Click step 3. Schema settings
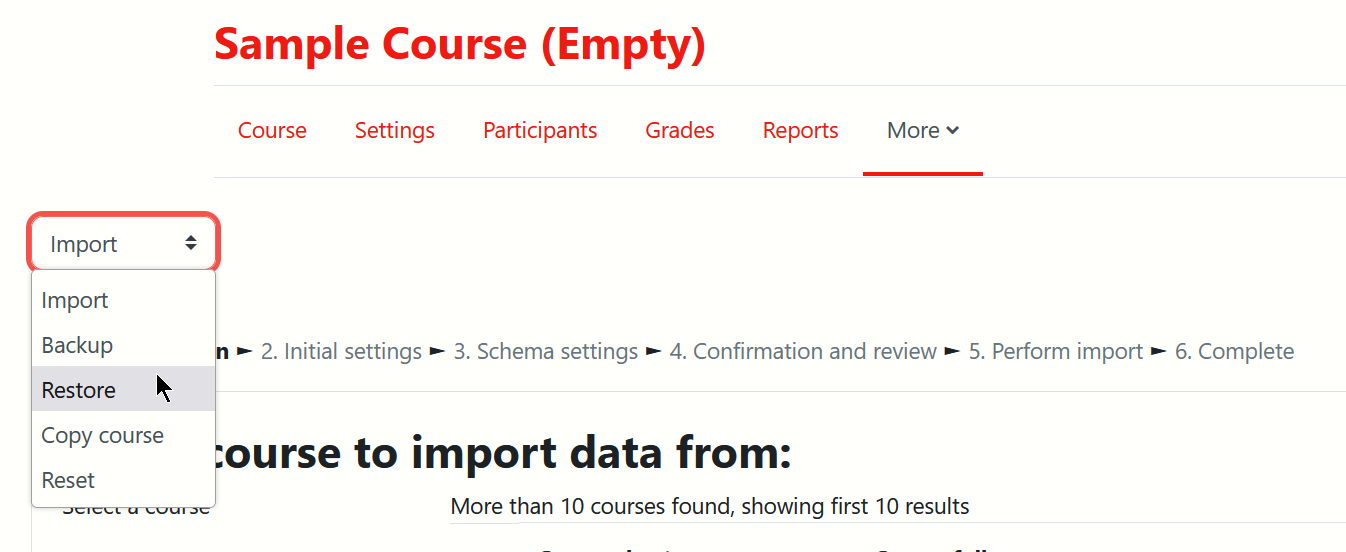 click(545, 351)
